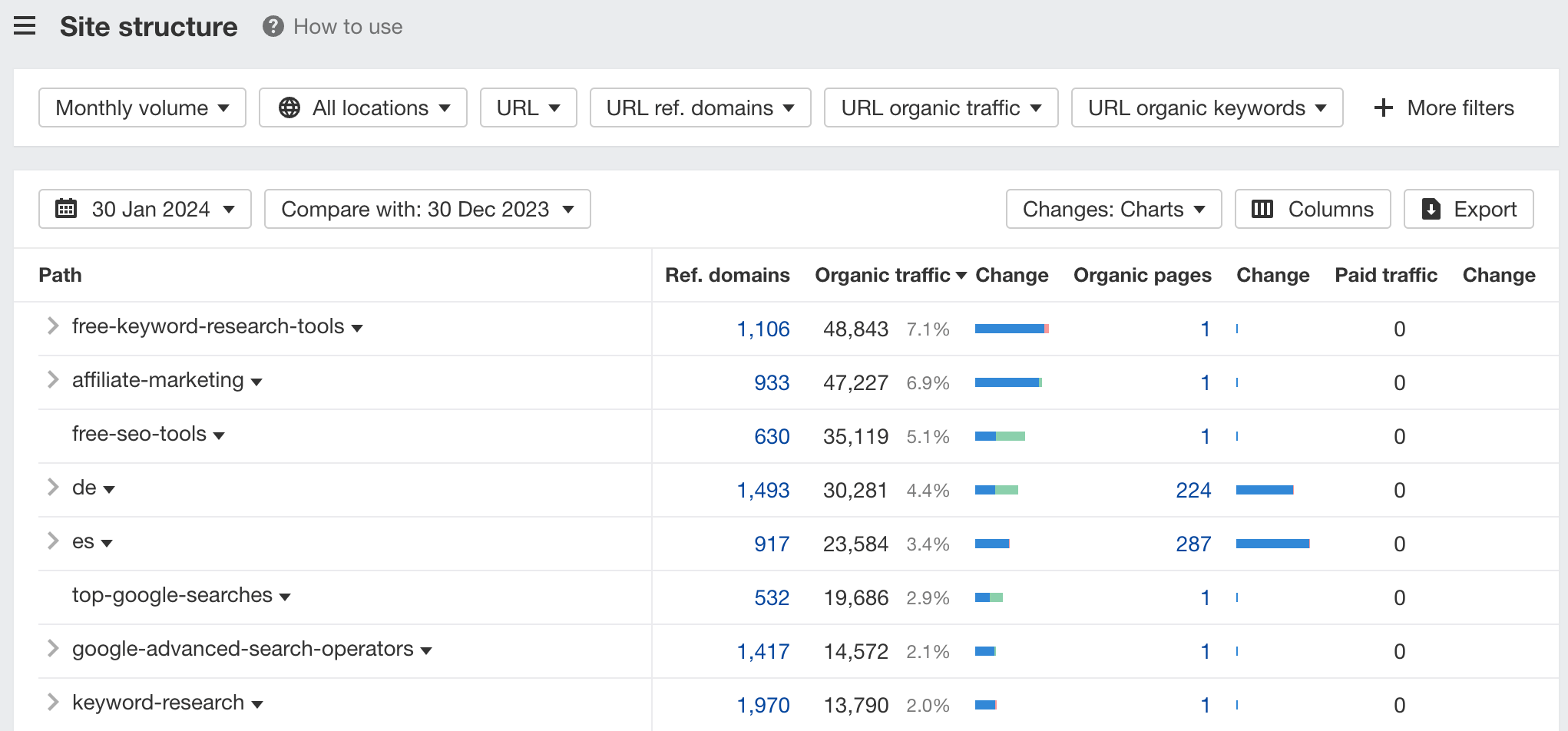
Task: Click the plus icon for More filters
Action: pos(1383,108)
